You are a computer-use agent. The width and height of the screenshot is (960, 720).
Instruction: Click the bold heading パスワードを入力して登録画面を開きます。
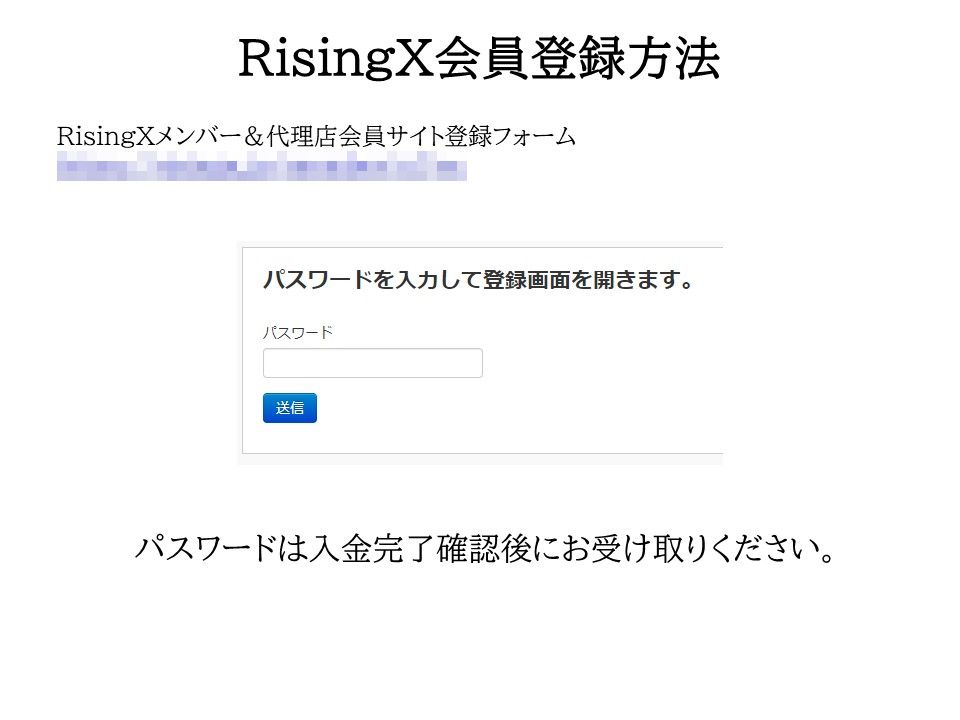point(478,280)
